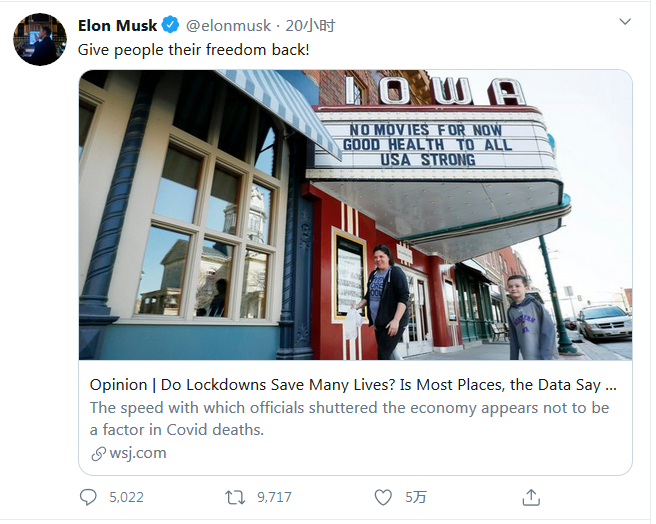The image size is (656, 524).
Task: Visit the wsj.com domain link
Action: pyautogui.click(x=138, y=453)
